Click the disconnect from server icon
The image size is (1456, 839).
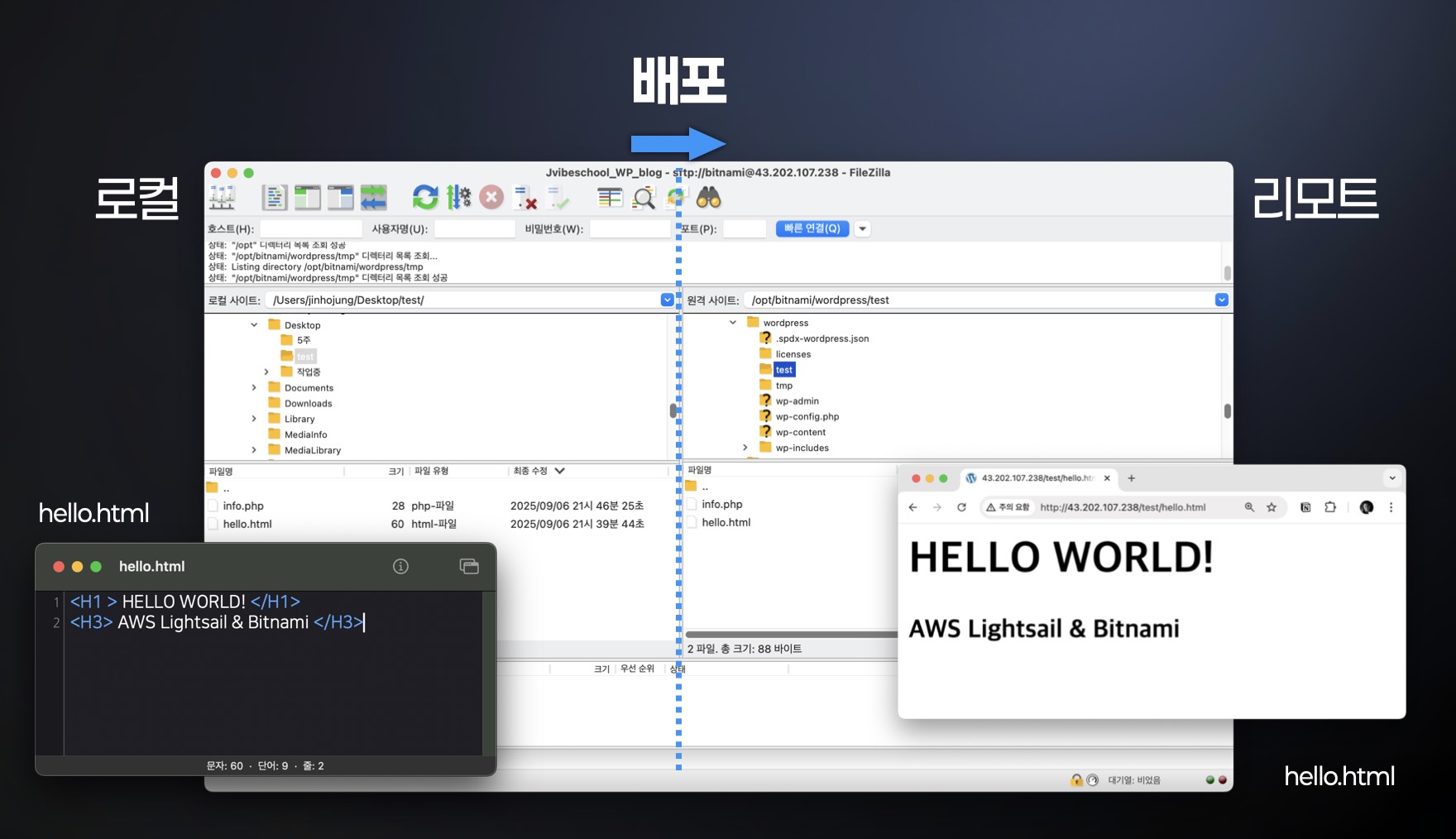coord(525,198)
